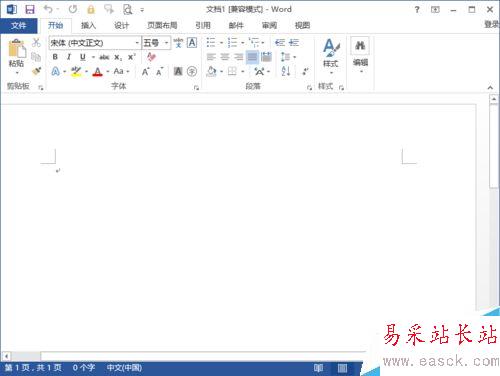The image size is (500, 376).
Task: Click the Copy icon
Action: tap(36, 57)
